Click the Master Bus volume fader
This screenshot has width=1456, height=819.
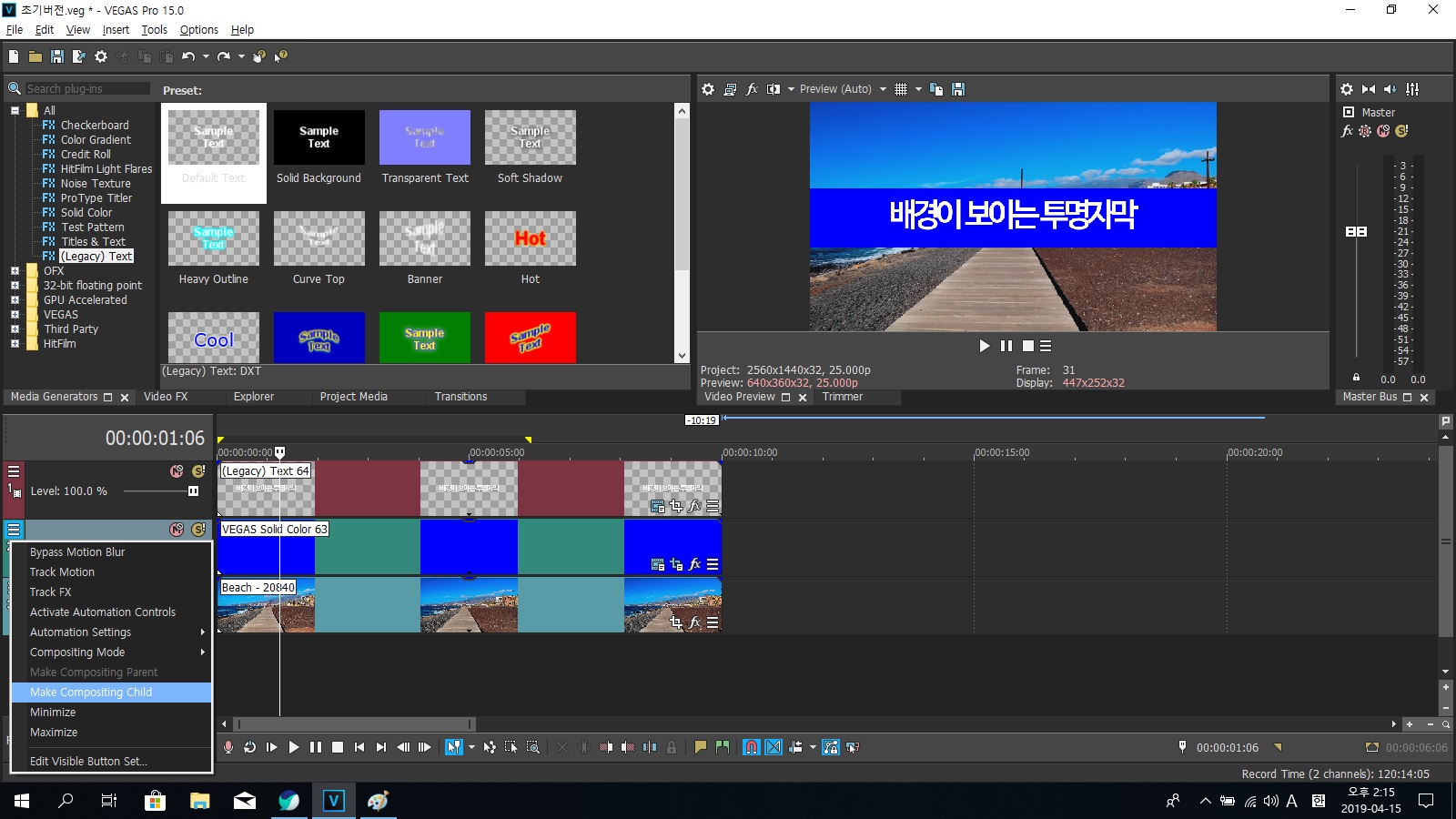click(x=1356, y=231)
